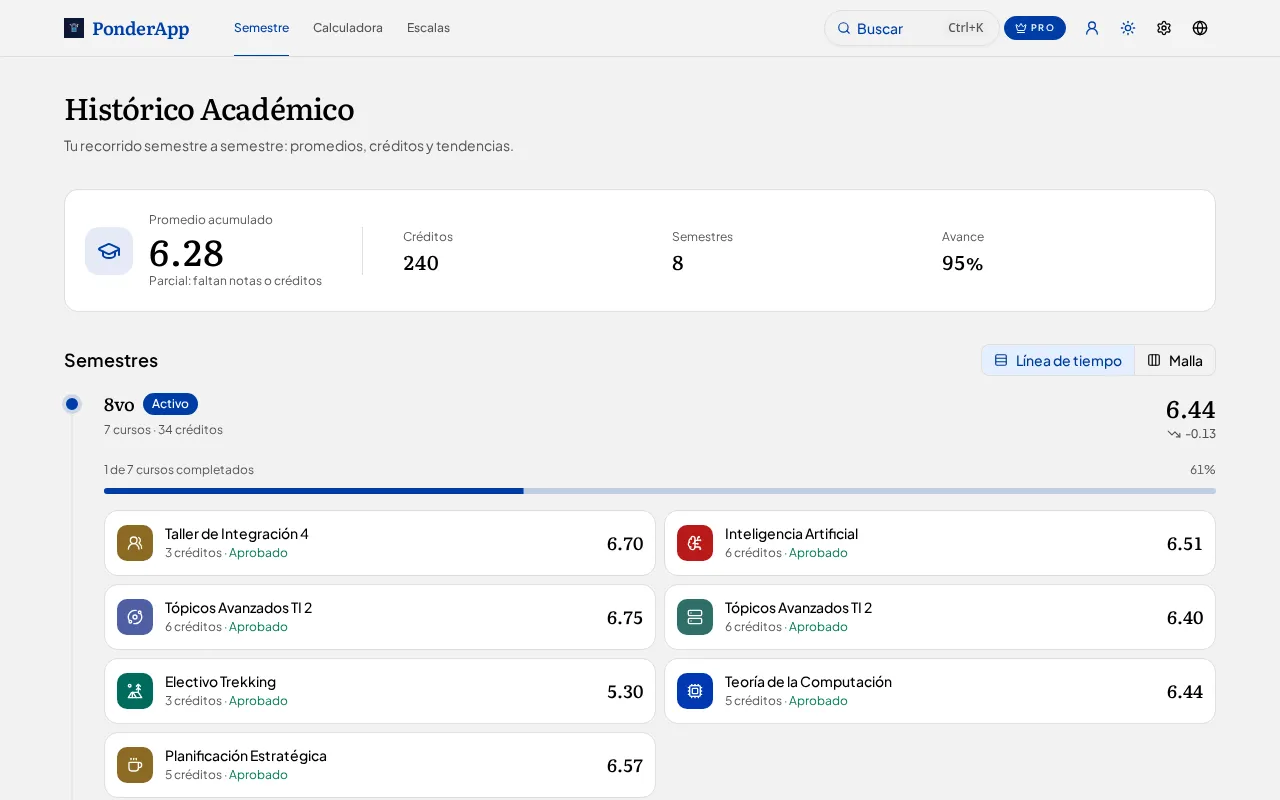Click the icon of Tópicos Avanzados graded 6.40

point(695,617)
